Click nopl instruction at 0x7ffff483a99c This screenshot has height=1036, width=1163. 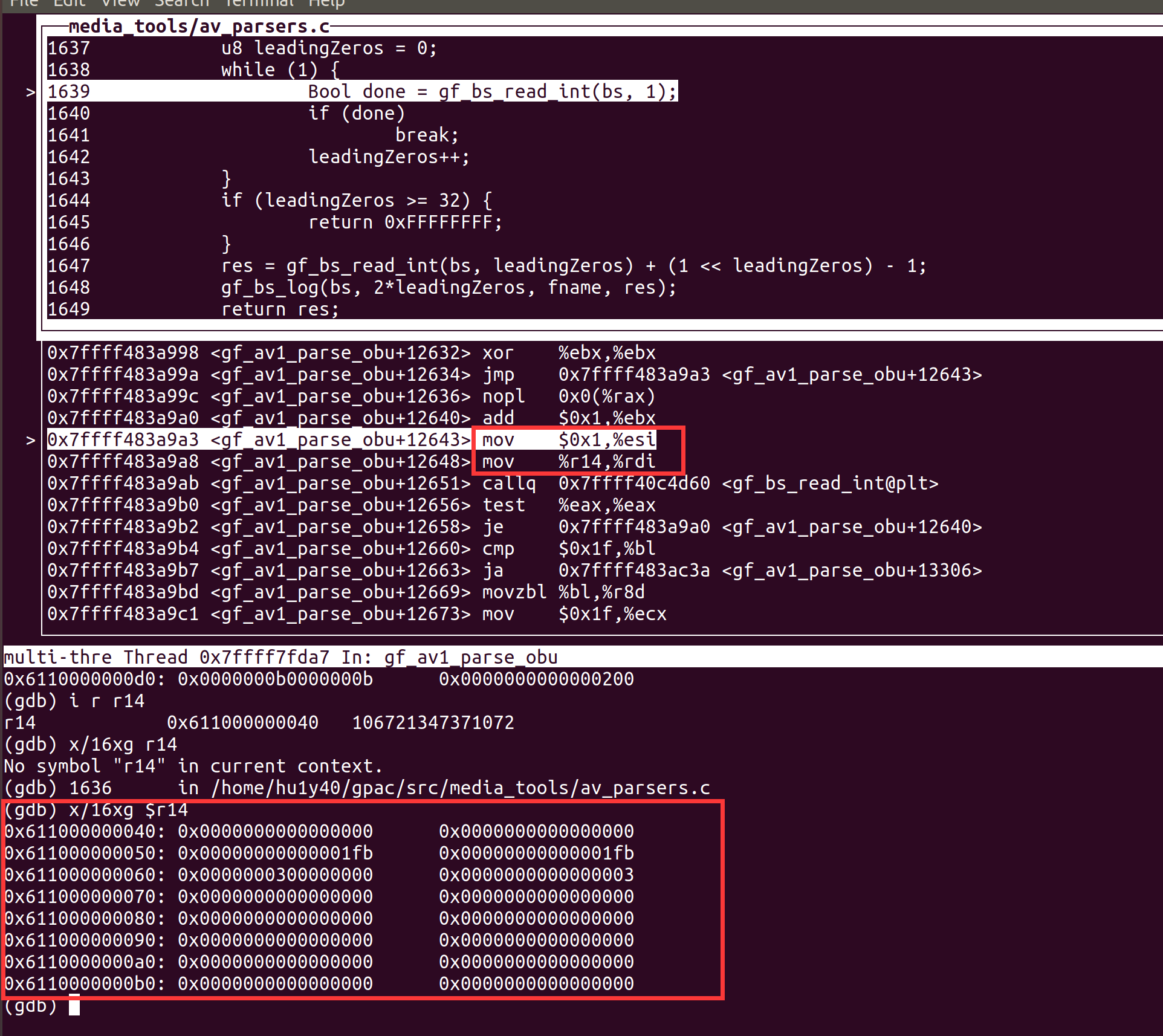[x=351, y=396]
